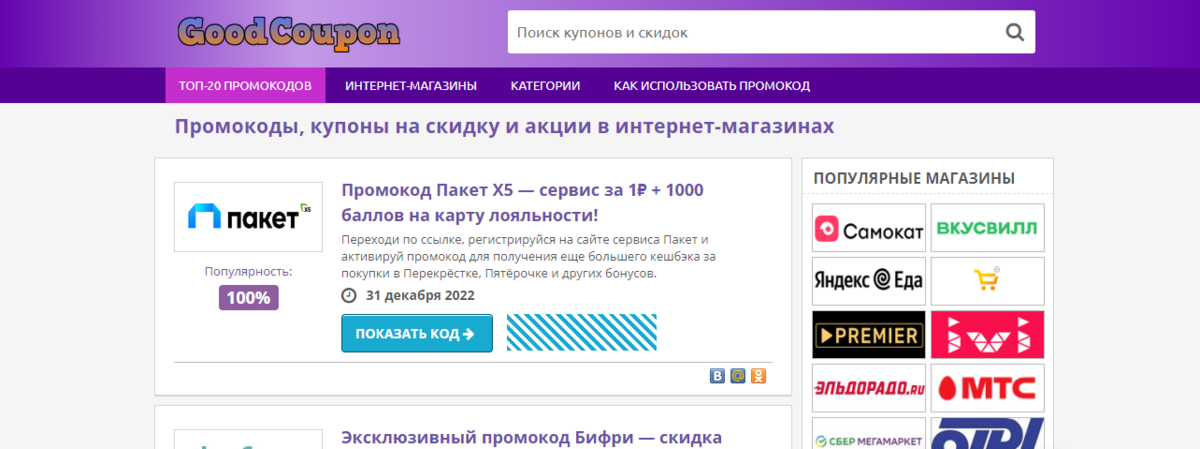This screenshot has height=449, width=1200.
Task: Click the 100% popularity badge
Action: pos(249,297)
